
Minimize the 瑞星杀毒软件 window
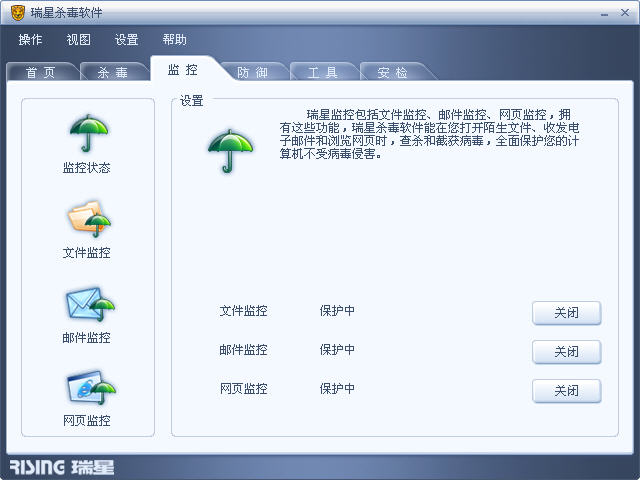pos(604,13)
